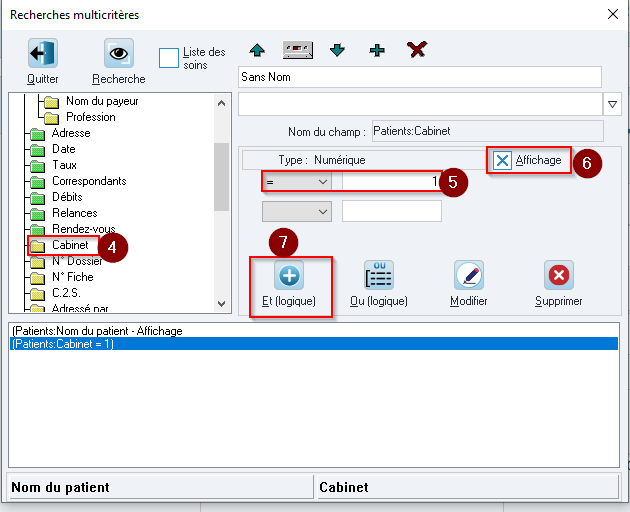
Task: Launch the Recherche eye icon
Action: [119, 53]
